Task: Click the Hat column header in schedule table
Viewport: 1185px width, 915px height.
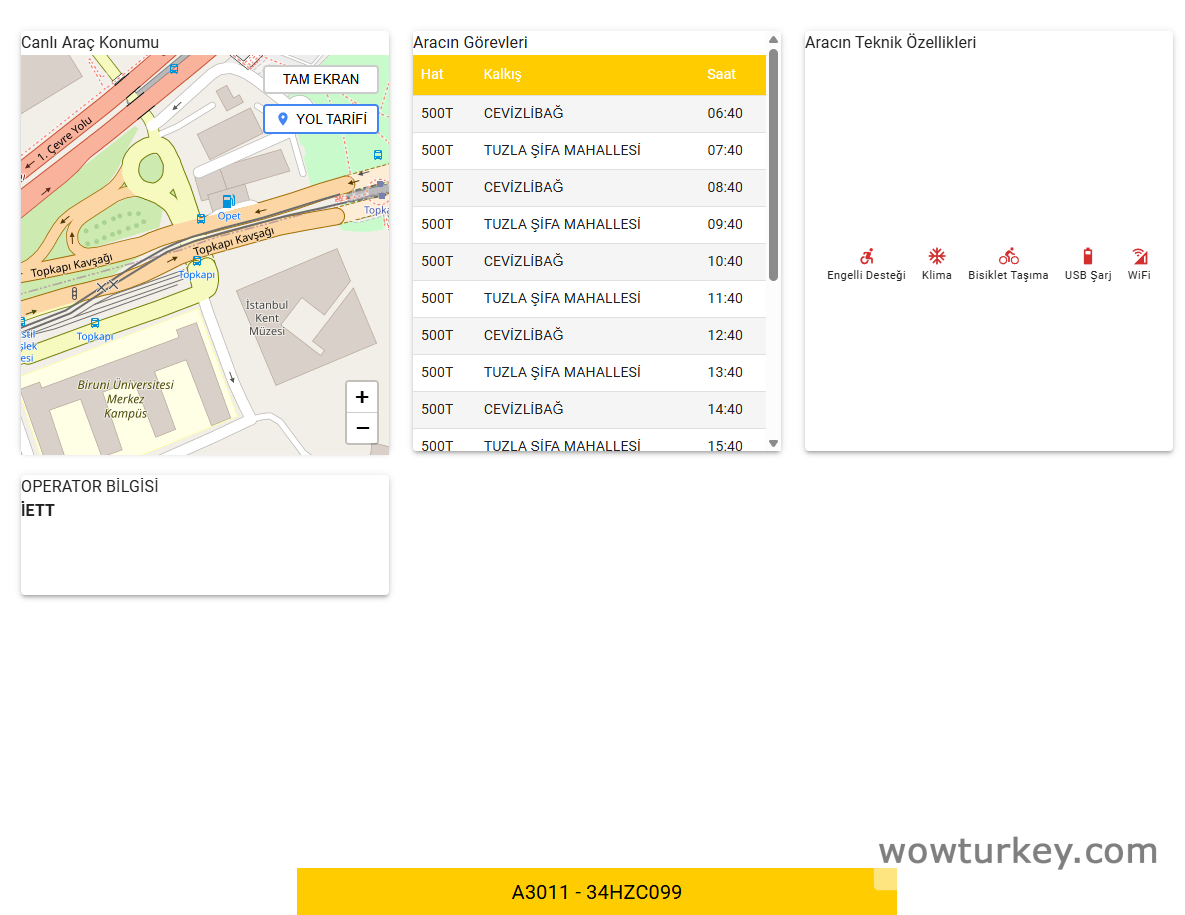Action: tap(430, 74)
